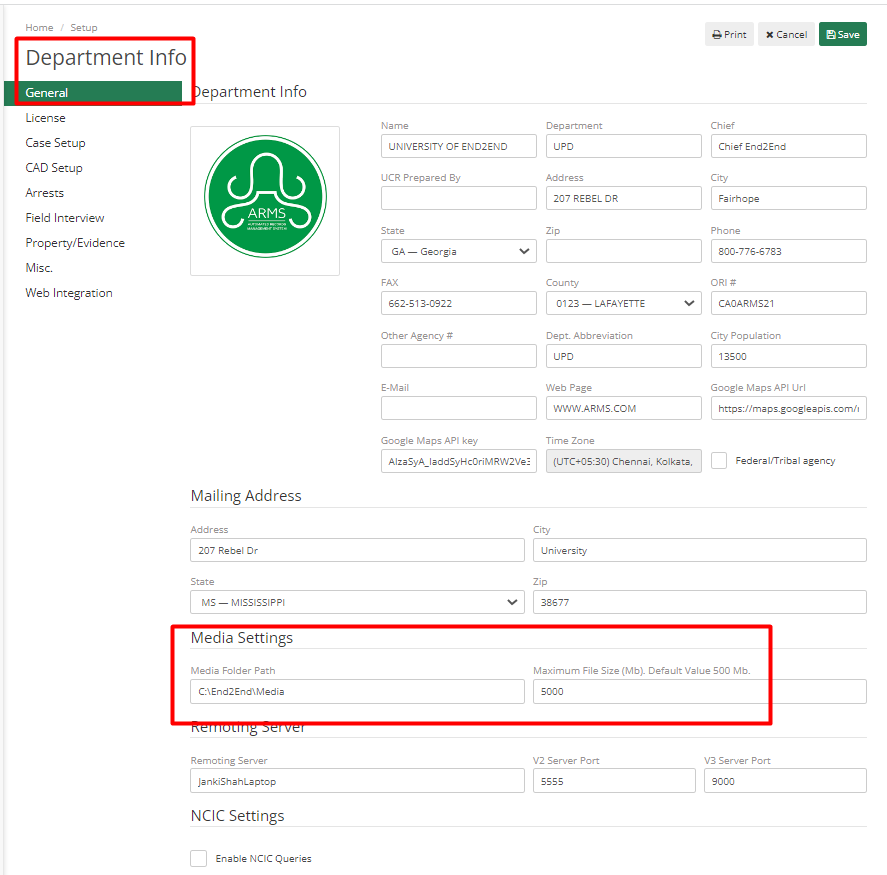Open the County dropdown showing 0123 — LAFAYETTE
This screenshot has width=887, height=875.
[623, 303]
